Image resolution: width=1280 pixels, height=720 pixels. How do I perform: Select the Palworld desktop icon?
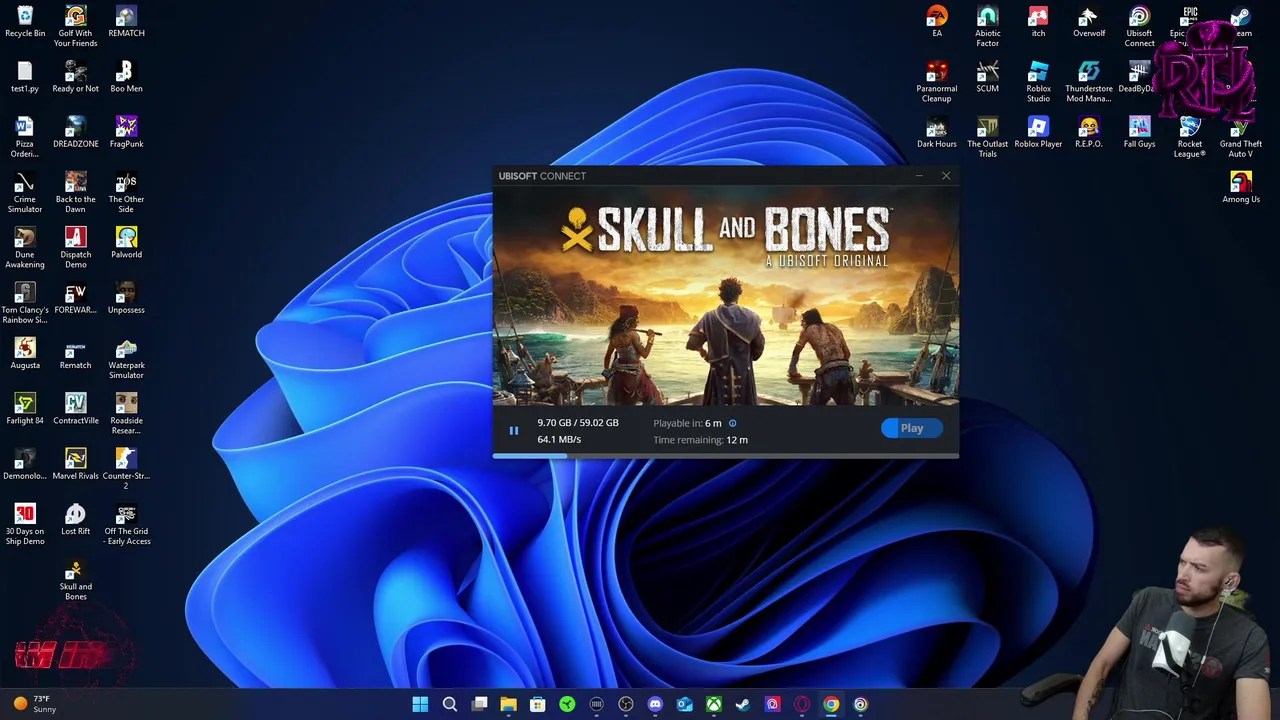[x=126, y=243]
